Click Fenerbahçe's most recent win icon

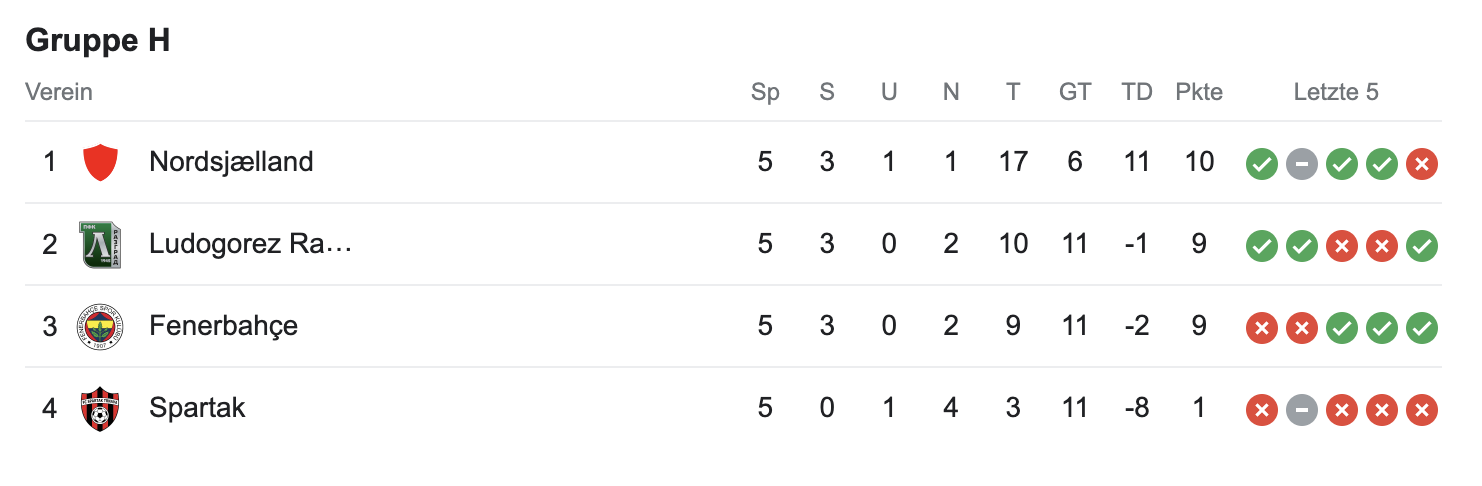click(x=1421, y=327)
